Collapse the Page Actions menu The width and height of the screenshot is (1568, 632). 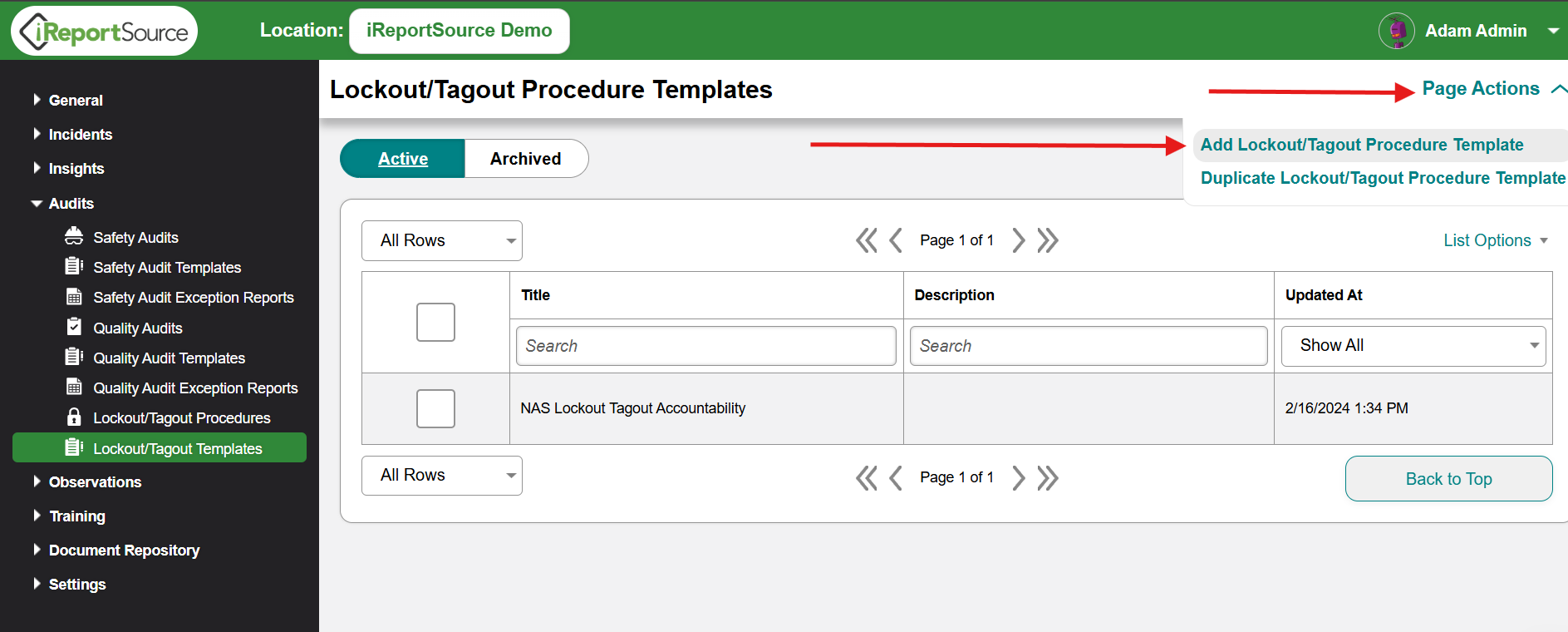coord(1494,89)
